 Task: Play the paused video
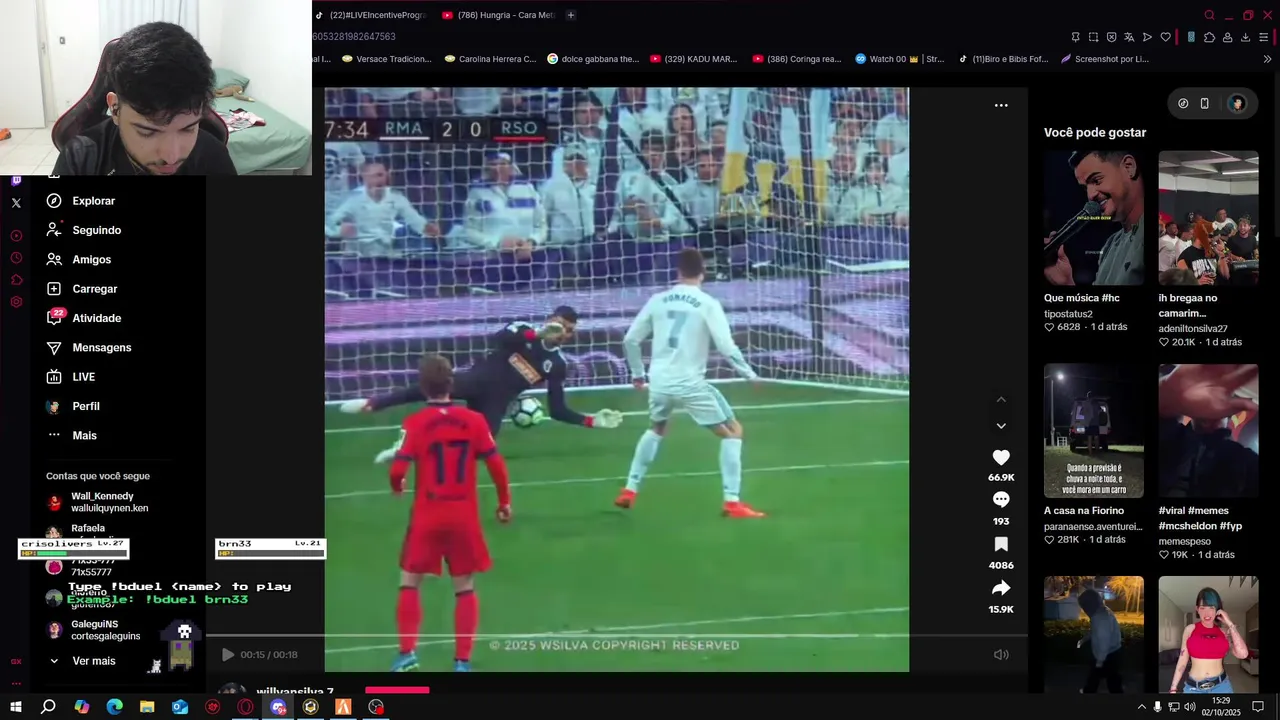(228, 655)
